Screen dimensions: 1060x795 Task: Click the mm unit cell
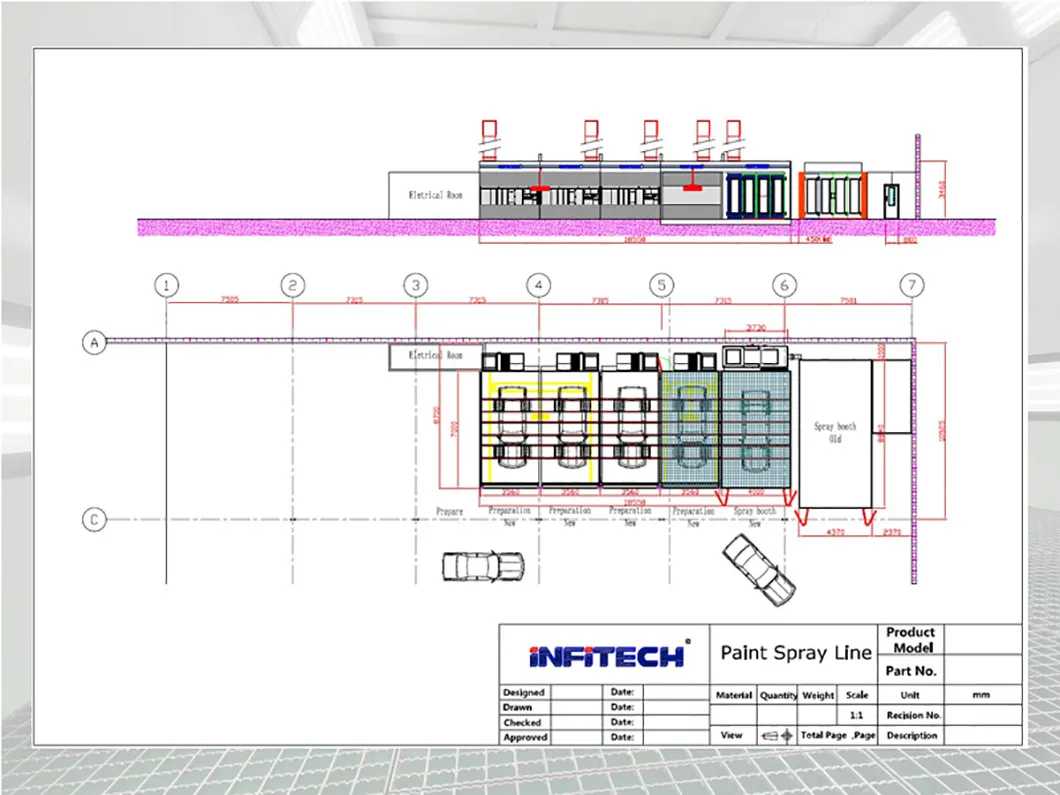981,694
